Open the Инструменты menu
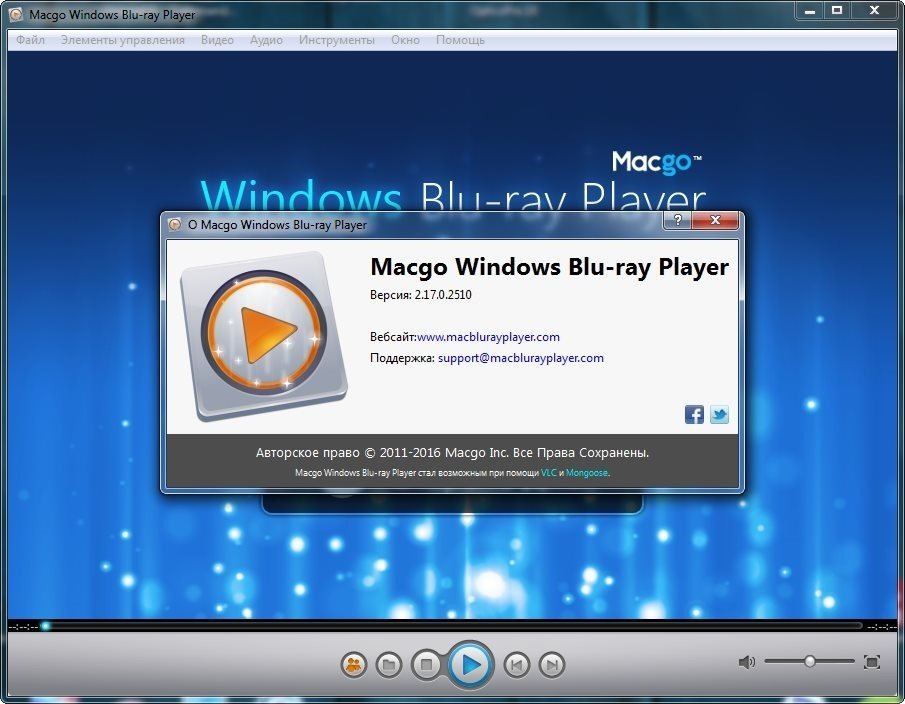 (x=336, y=40)
